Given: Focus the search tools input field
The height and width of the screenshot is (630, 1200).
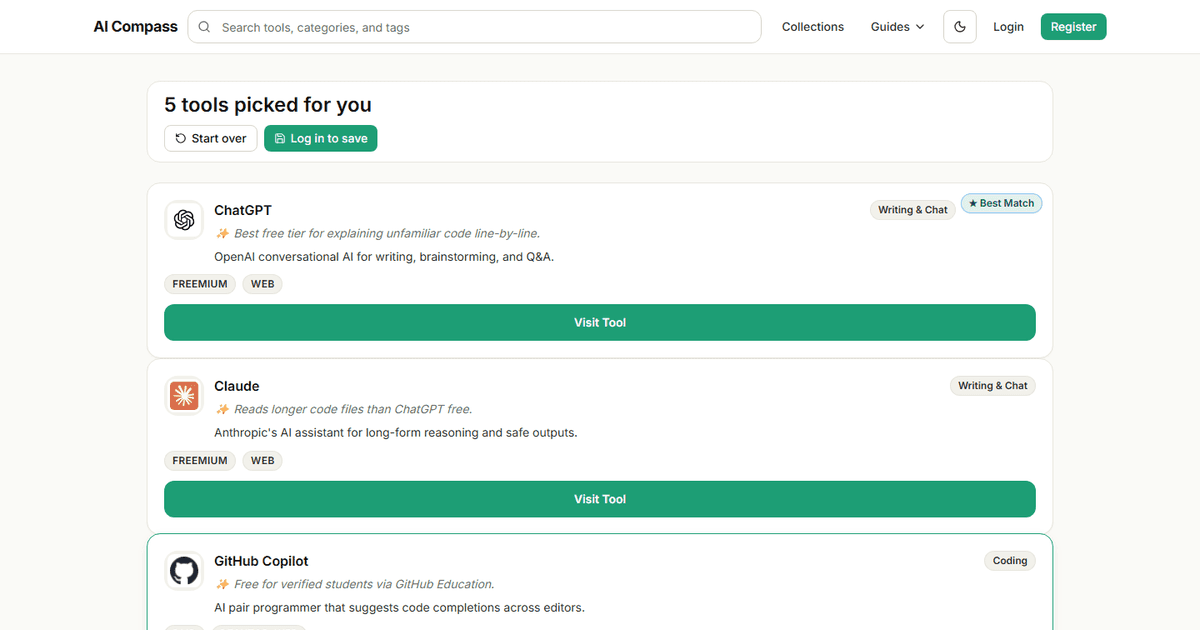Looking at the screenshot, I should [474, 27].
